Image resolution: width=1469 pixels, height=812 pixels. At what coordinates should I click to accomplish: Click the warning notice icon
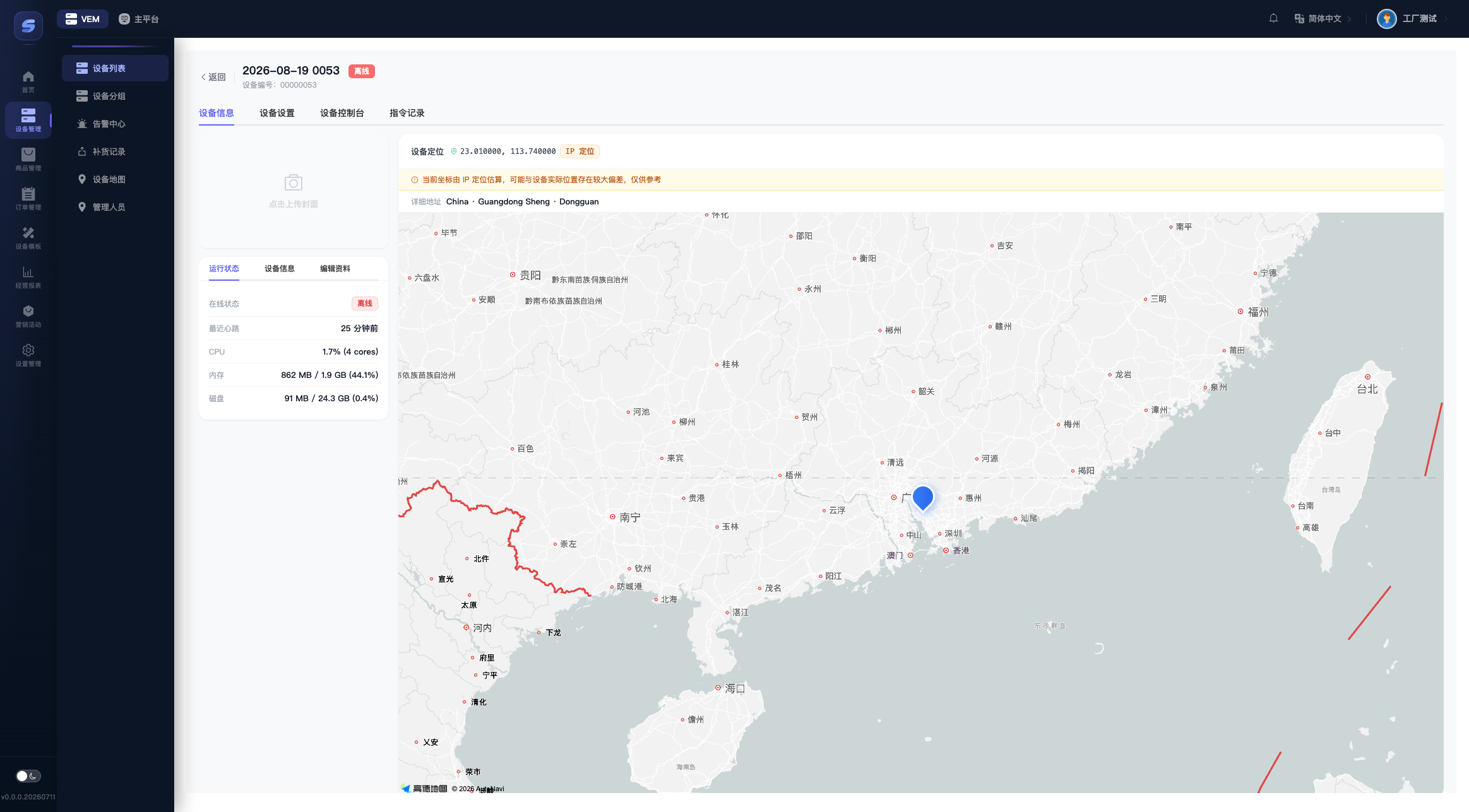[415, 180]
